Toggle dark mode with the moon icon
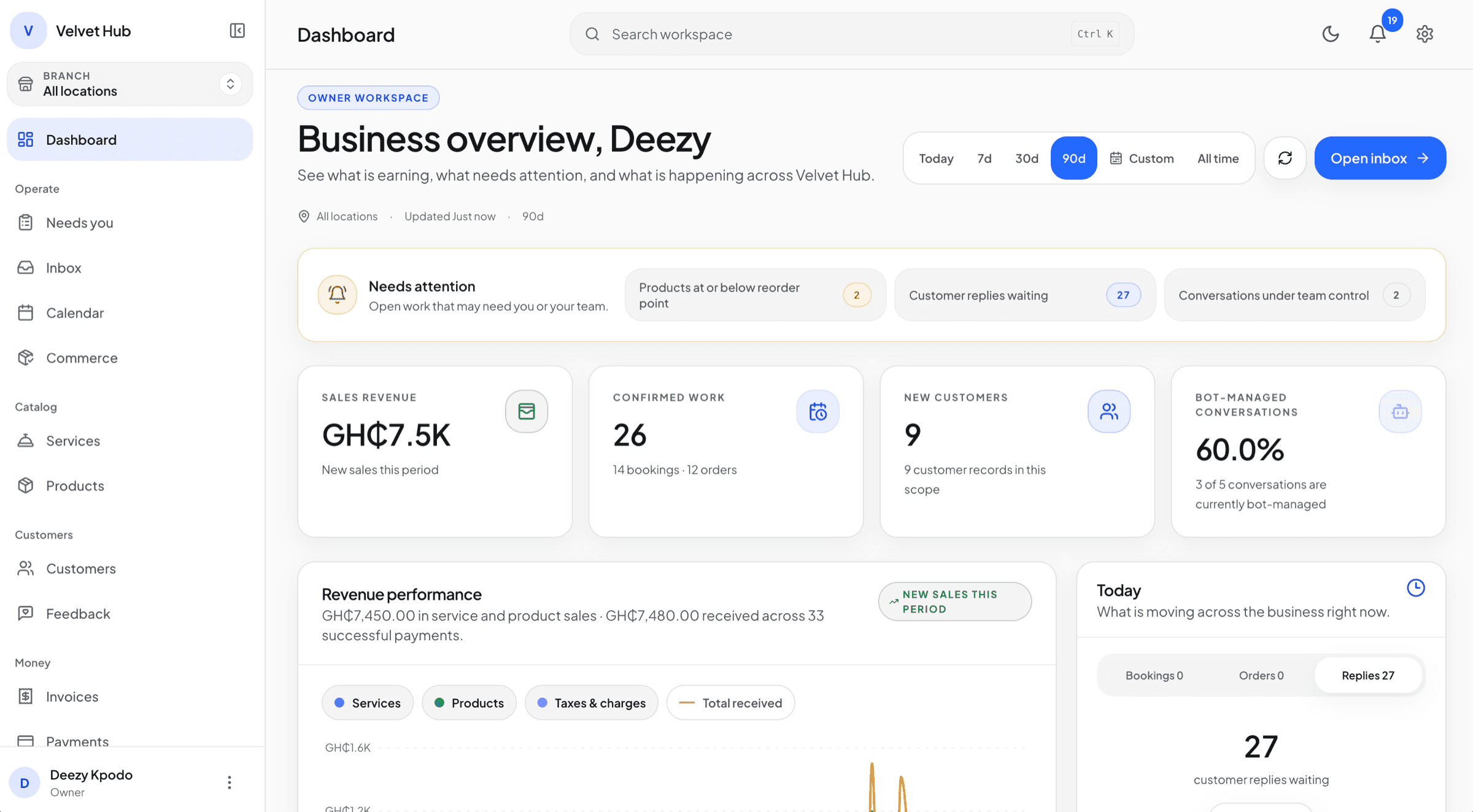 point(1330,34)
